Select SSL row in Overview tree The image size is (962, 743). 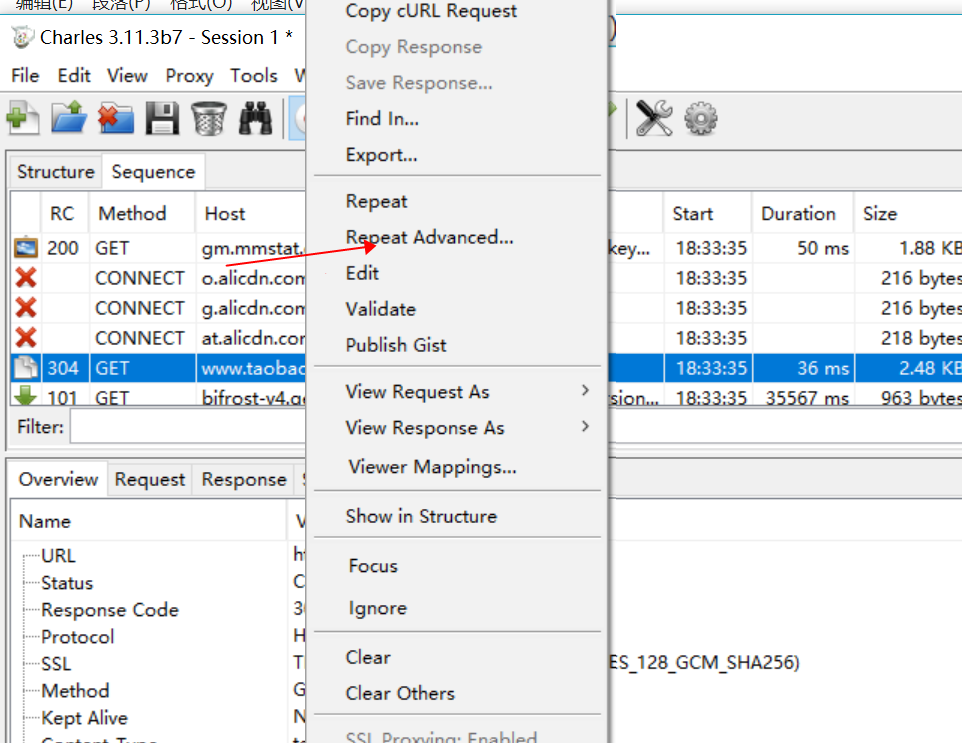pyautogui.click(x=56, y=664)
